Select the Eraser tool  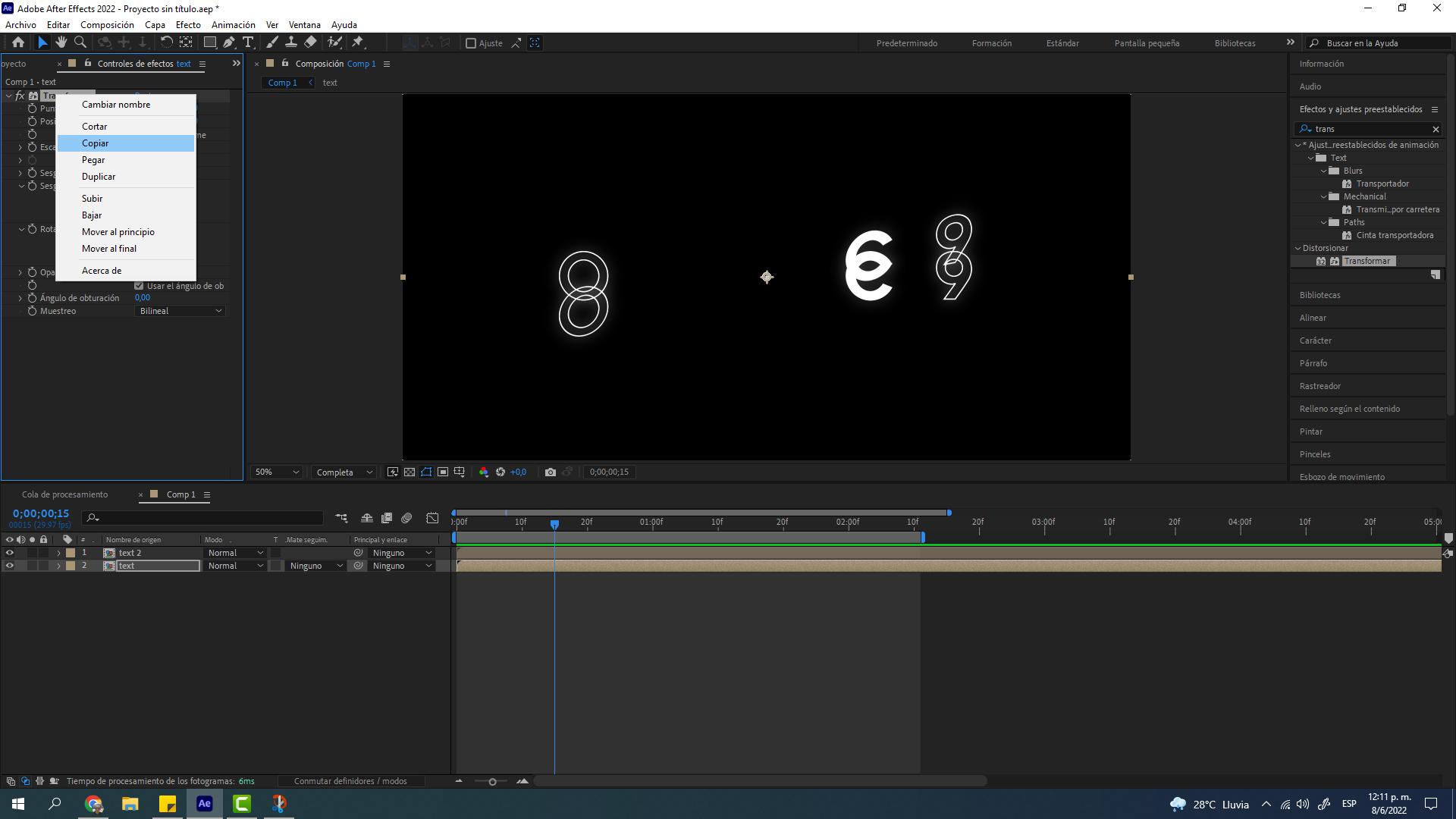tap(310, 42)
